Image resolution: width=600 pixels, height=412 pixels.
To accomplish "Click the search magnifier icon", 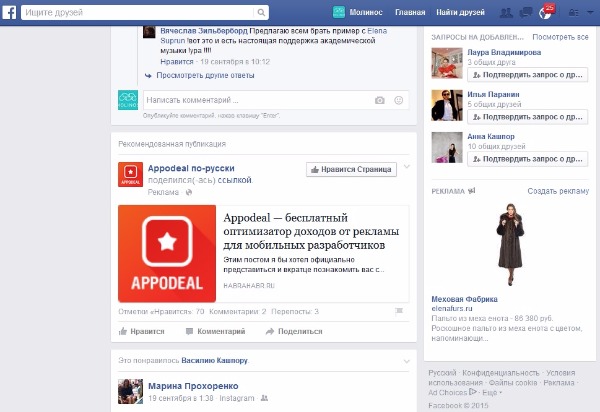I will point(261,13).
